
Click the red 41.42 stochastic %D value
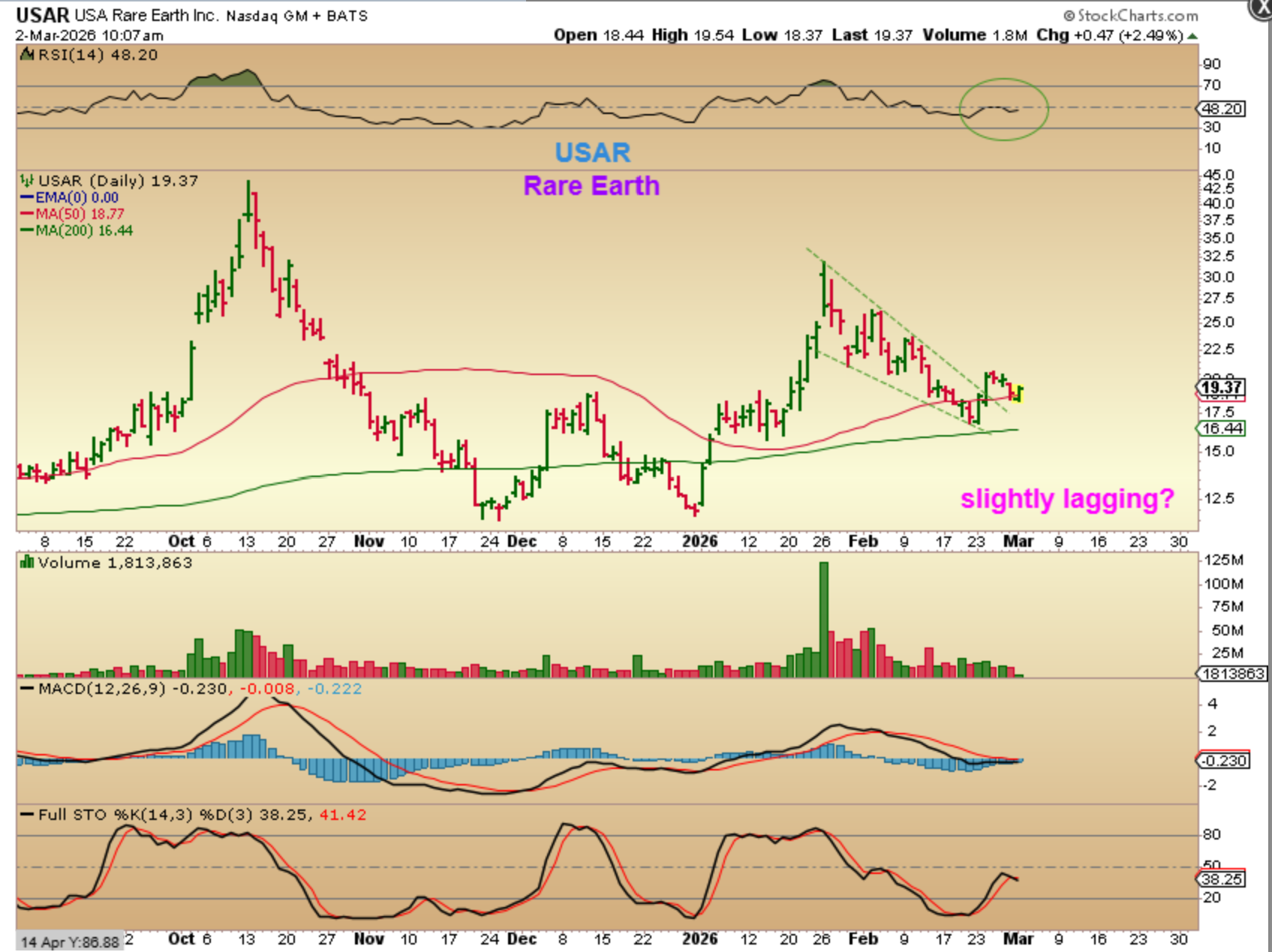pos(343,815)
